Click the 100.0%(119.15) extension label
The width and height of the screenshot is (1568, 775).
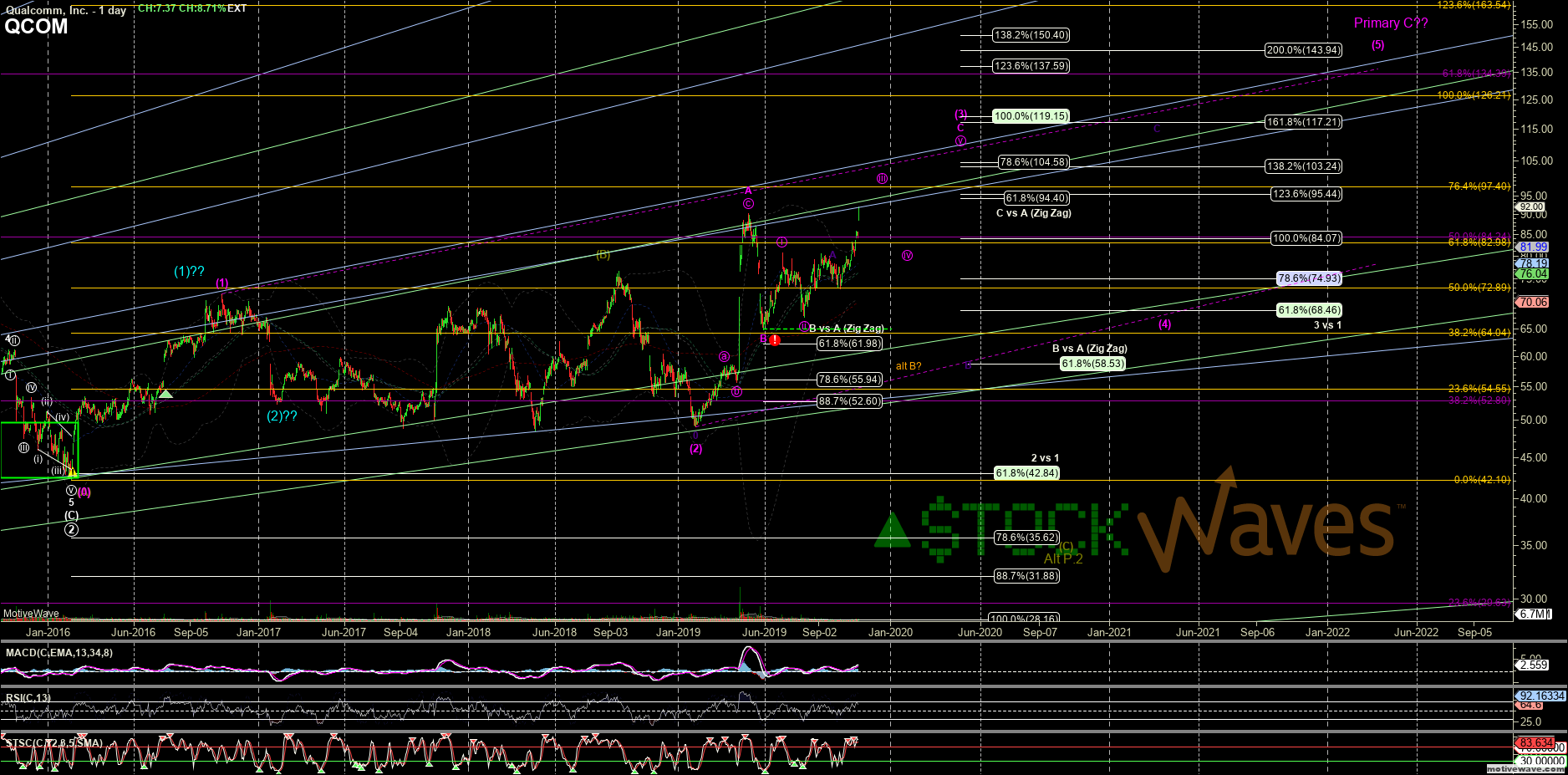[x=1031, y=116]
